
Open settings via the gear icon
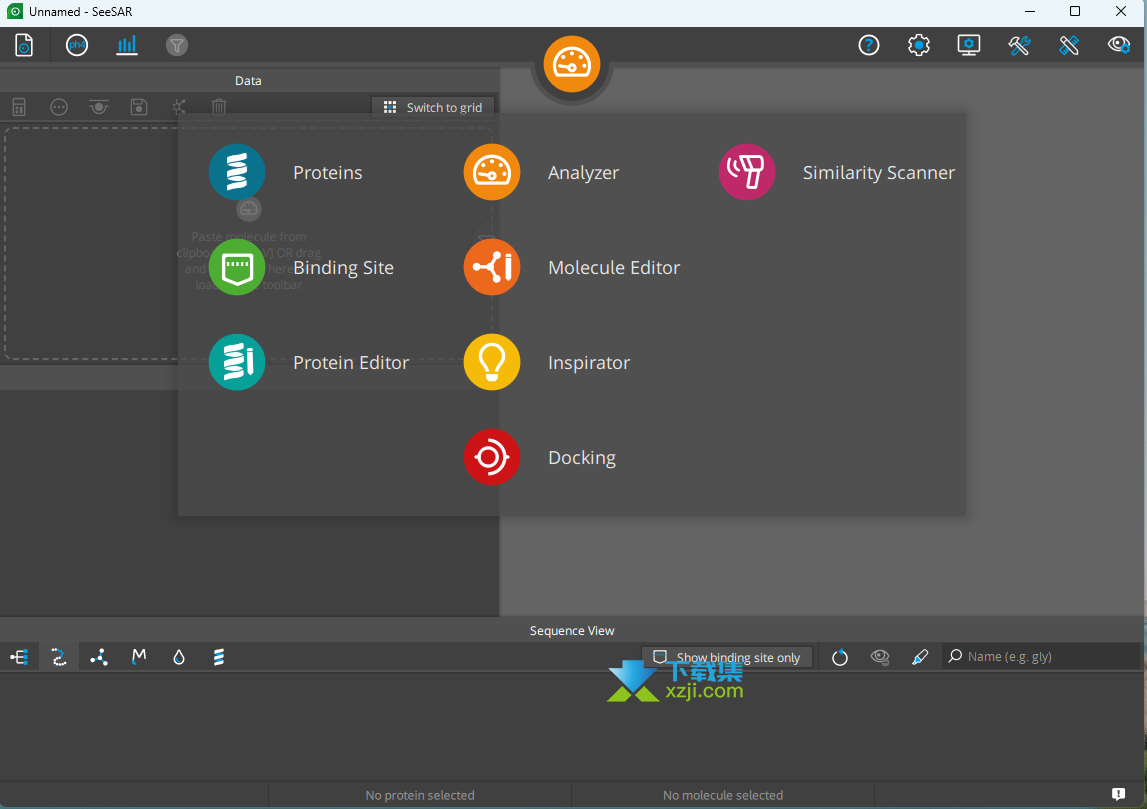(x=919, y=45)
